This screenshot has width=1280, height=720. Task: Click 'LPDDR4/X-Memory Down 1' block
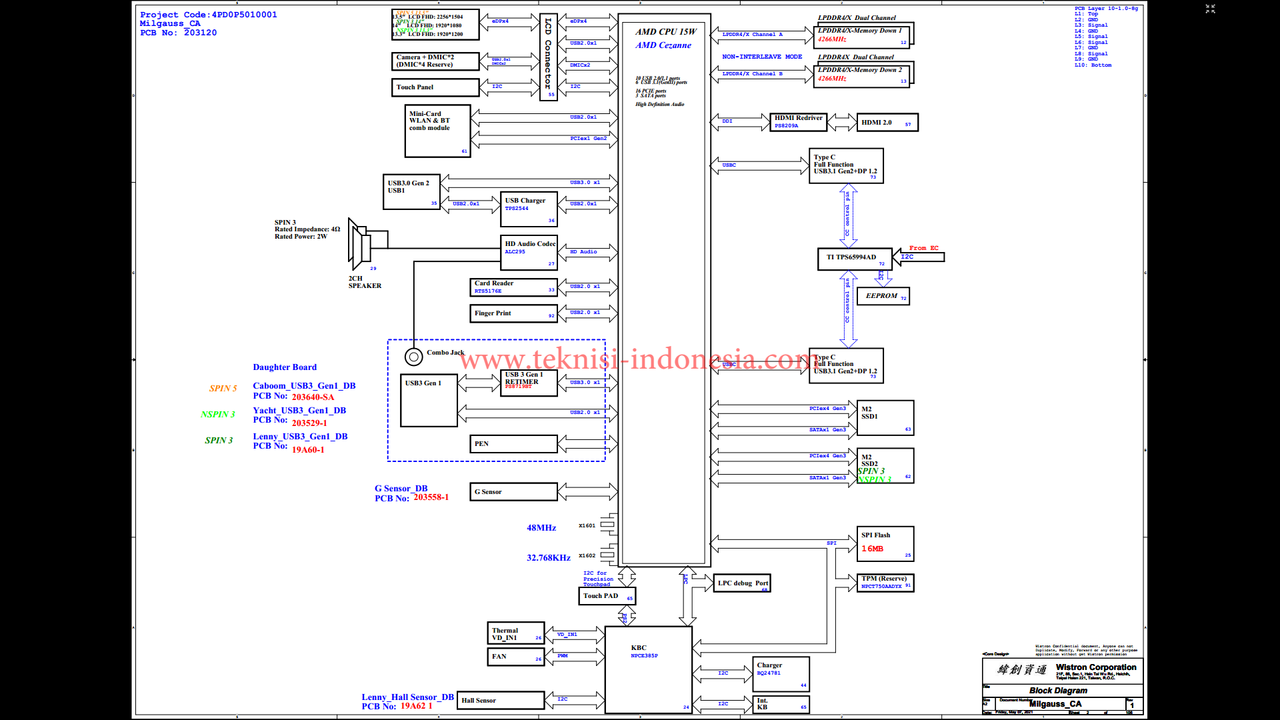point(861,35)
